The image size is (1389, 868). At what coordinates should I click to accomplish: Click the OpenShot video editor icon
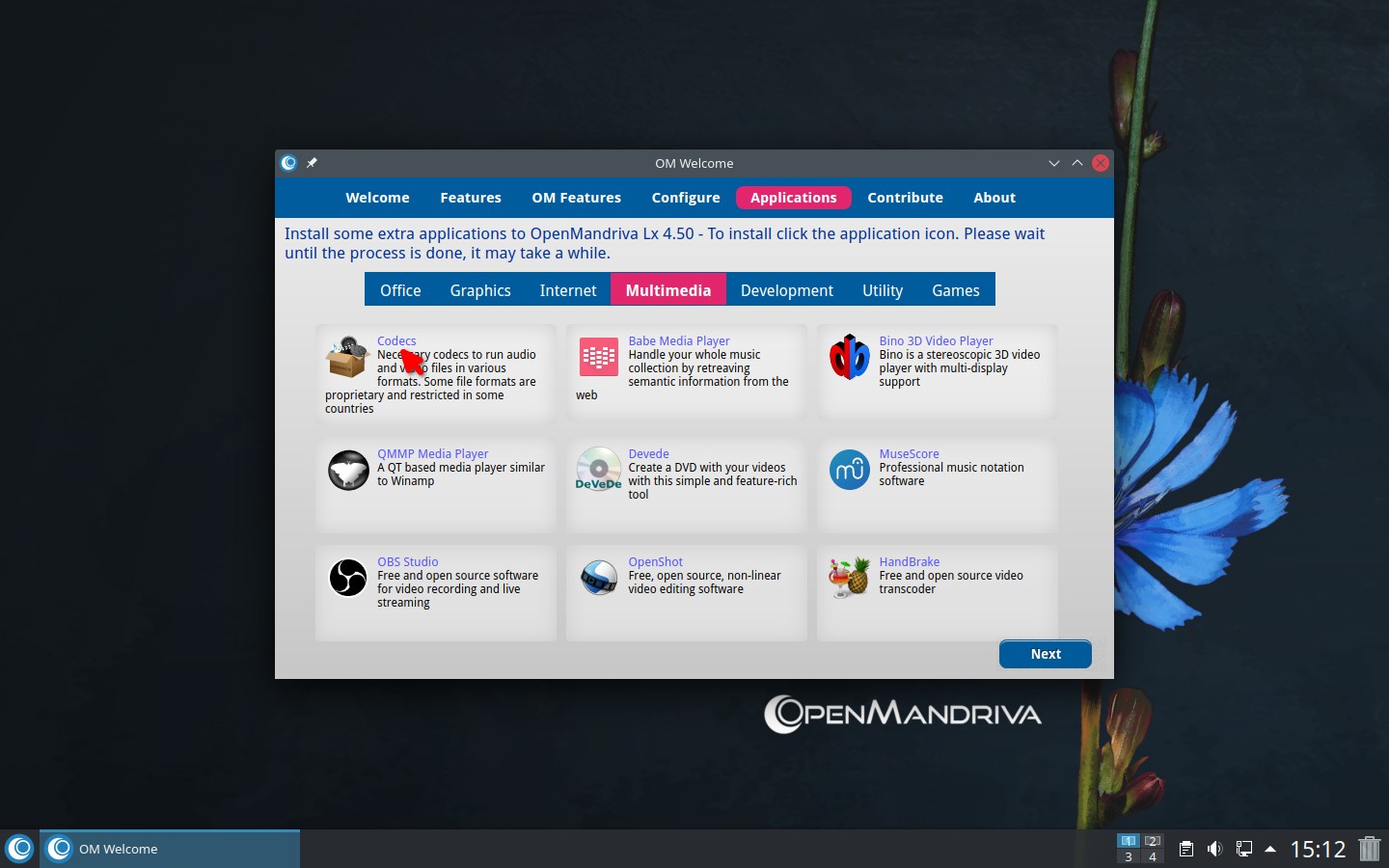598,578
